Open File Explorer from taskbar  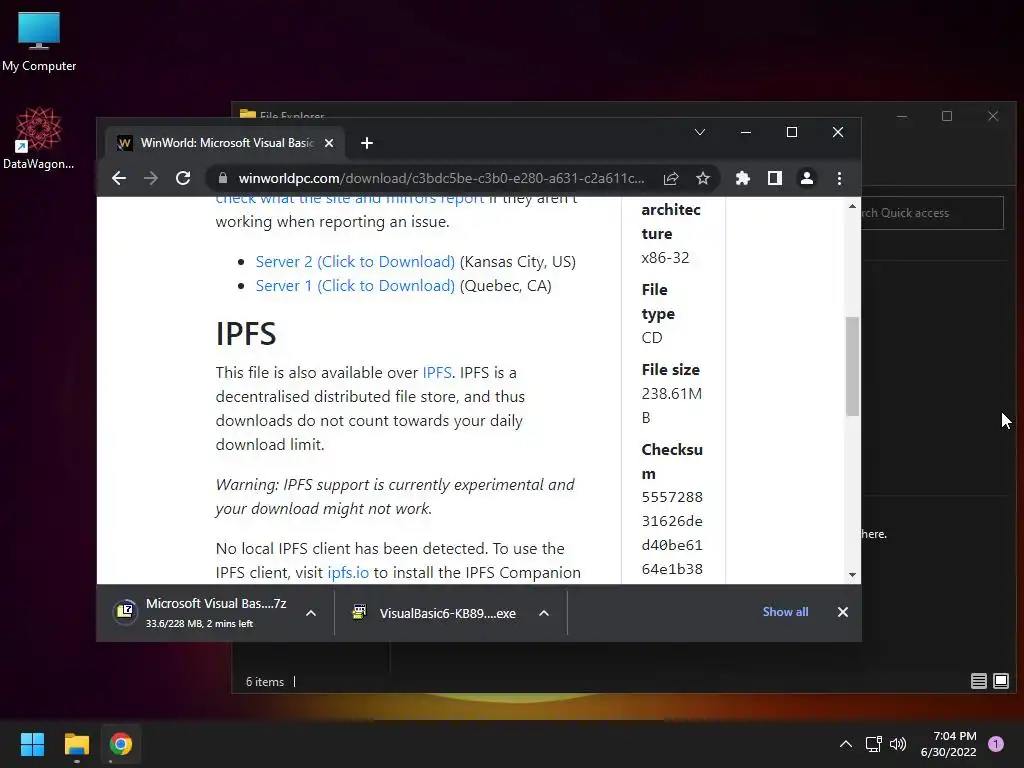point(76,744)
